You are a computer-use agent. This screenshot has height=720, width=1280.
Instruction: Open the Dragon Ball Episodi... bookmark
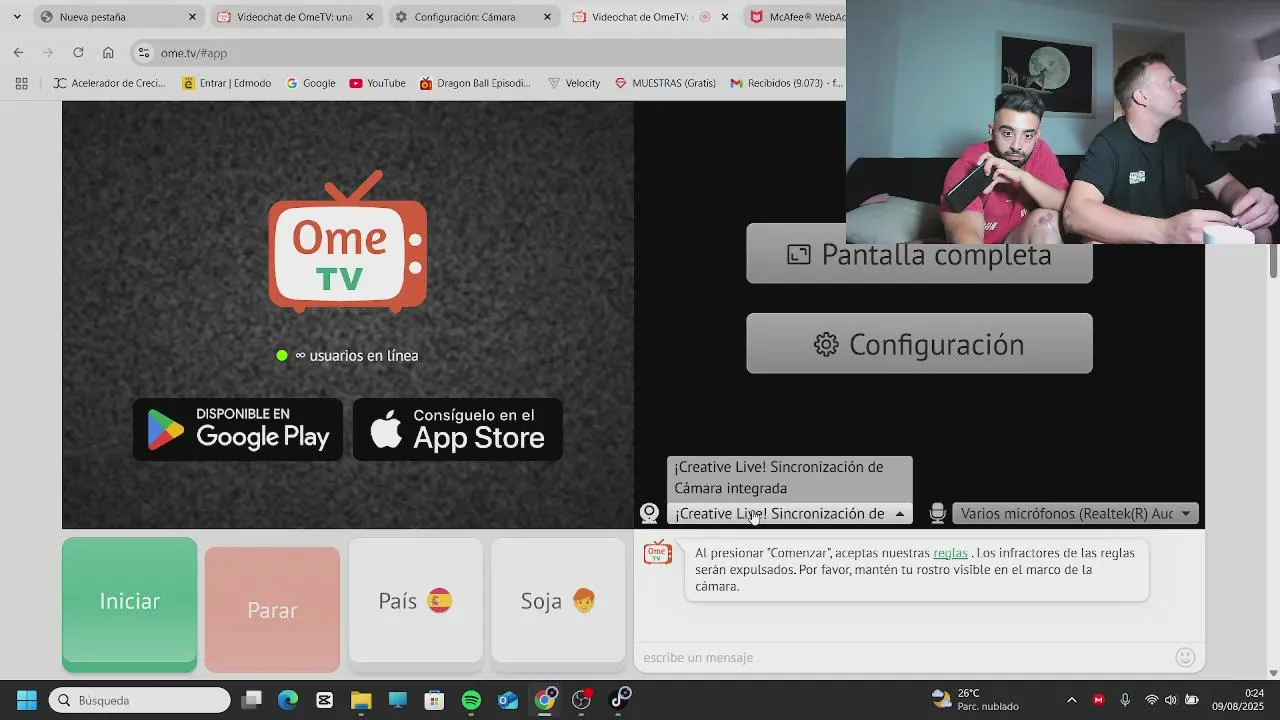[476, 83]
